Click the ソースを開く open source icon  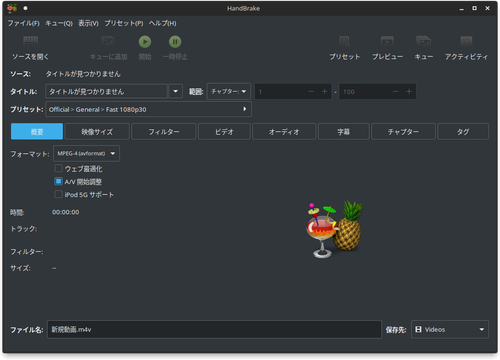click(x=30, y=41)
